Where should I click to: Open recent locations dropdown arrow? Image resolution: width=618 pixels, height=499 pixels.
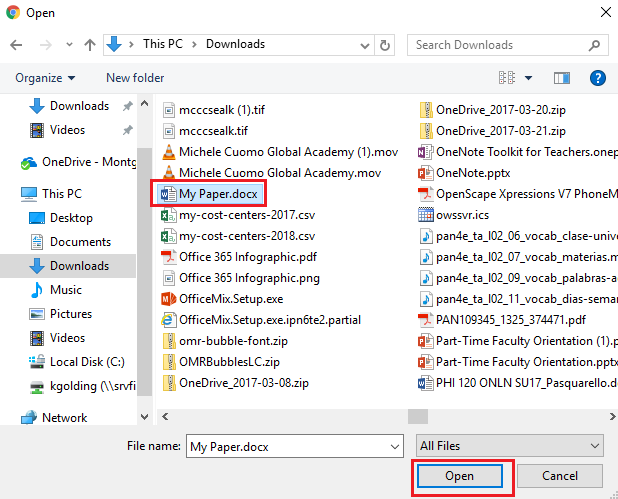tap(69, 45)
